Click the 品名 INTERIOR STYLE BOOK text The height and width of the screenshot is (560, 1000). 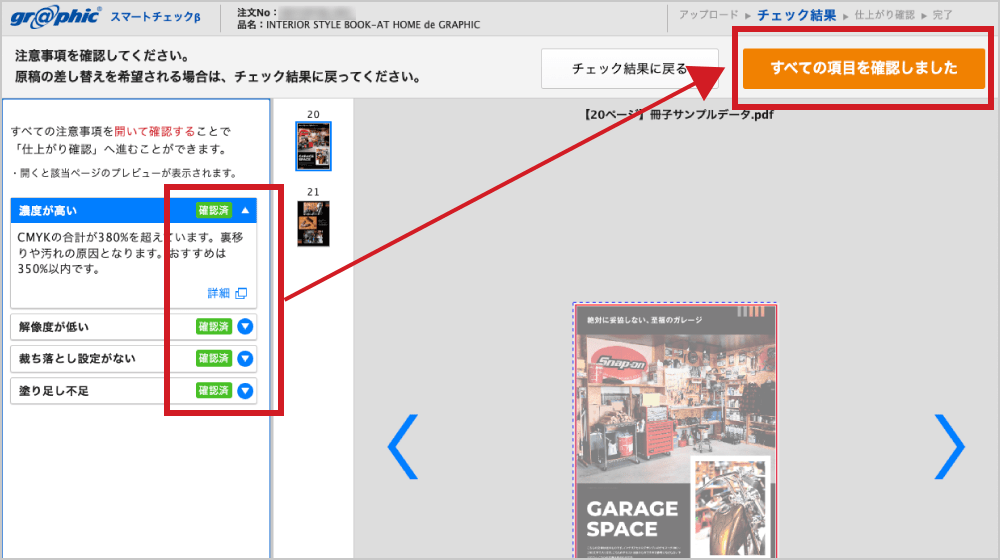358,25
